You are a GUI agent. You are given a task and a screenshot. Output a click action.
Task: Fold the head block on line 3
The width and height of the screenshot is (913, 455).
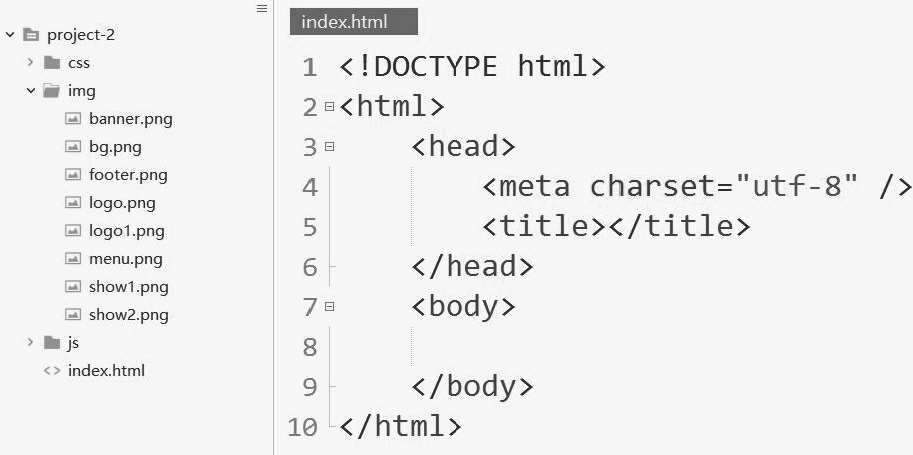pos(330,147)
